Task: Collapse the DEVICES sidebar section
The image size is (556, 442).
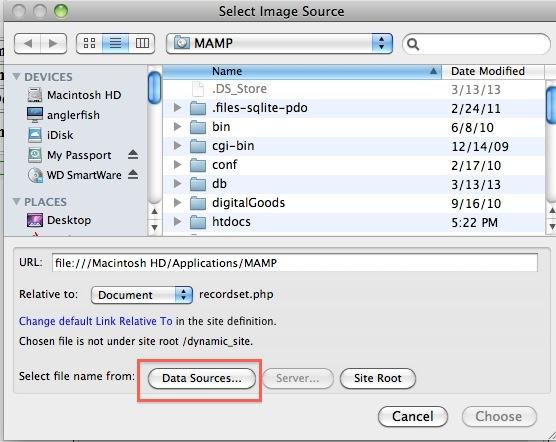Action: point(16,76)
